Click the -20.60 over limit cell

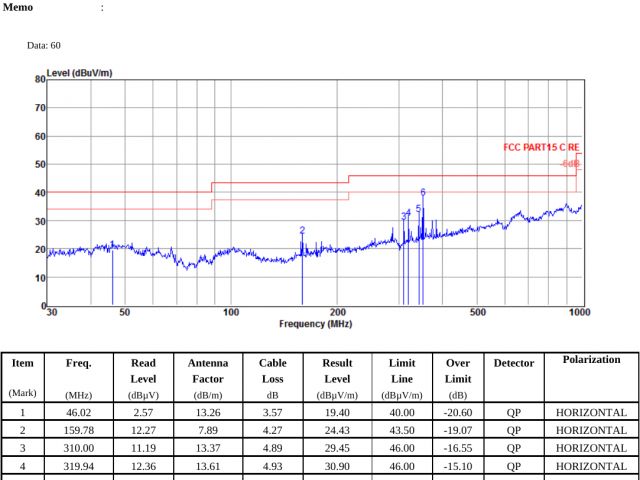tap(457, 412)
